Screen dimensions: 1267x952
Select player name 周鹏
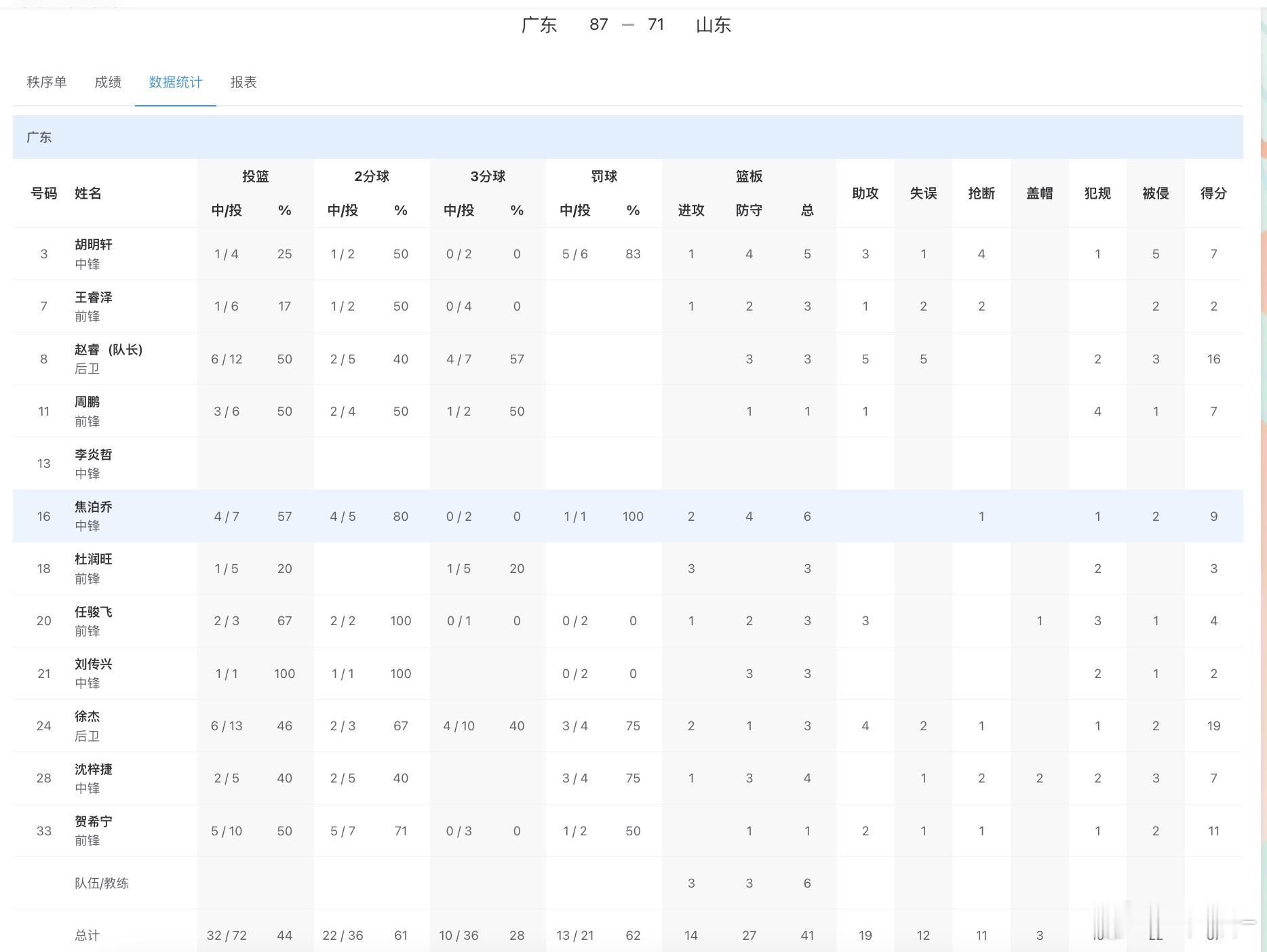pos(87,402)
